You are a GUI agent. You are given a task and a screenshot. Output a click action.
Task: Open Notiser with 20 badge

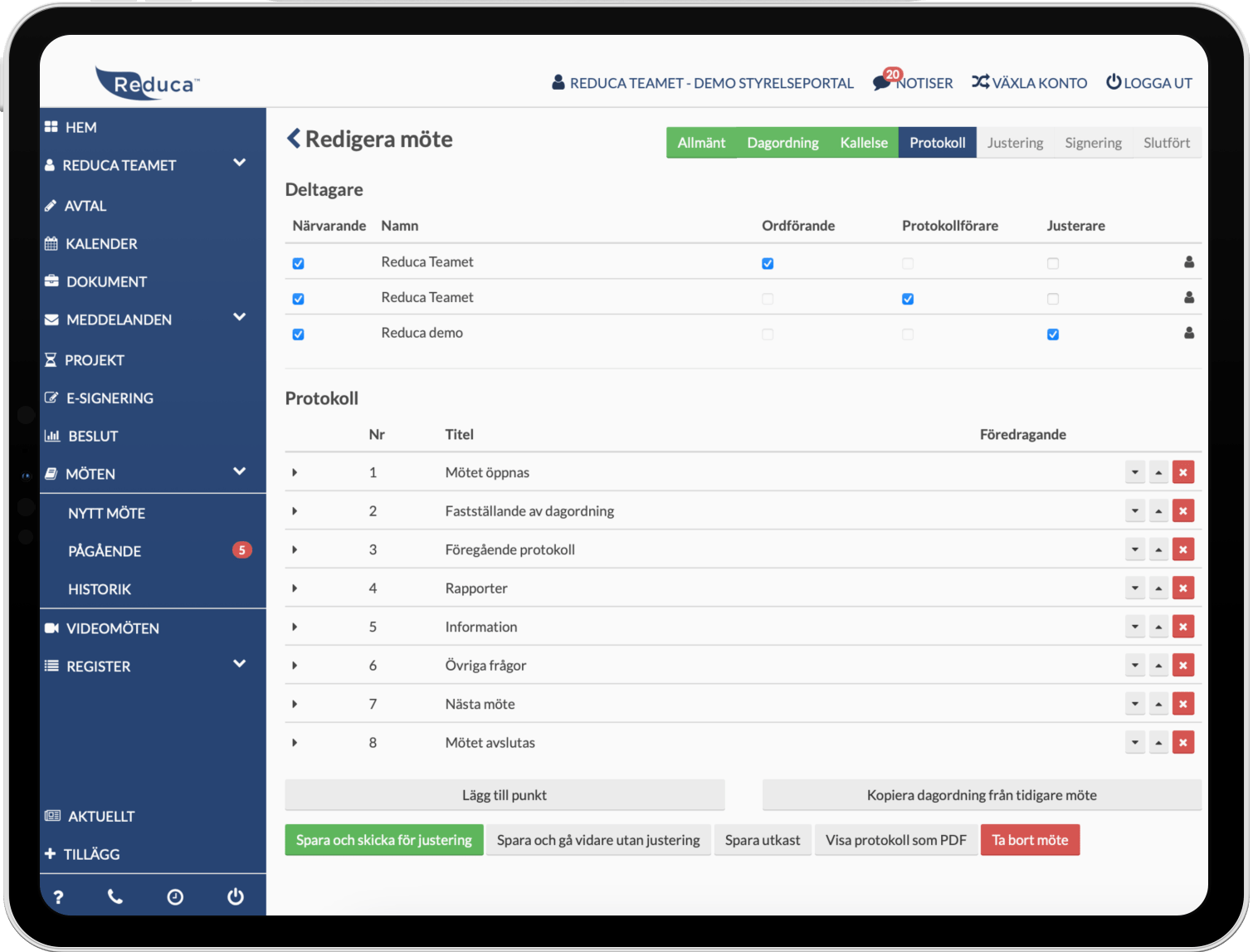coord(913,83)
